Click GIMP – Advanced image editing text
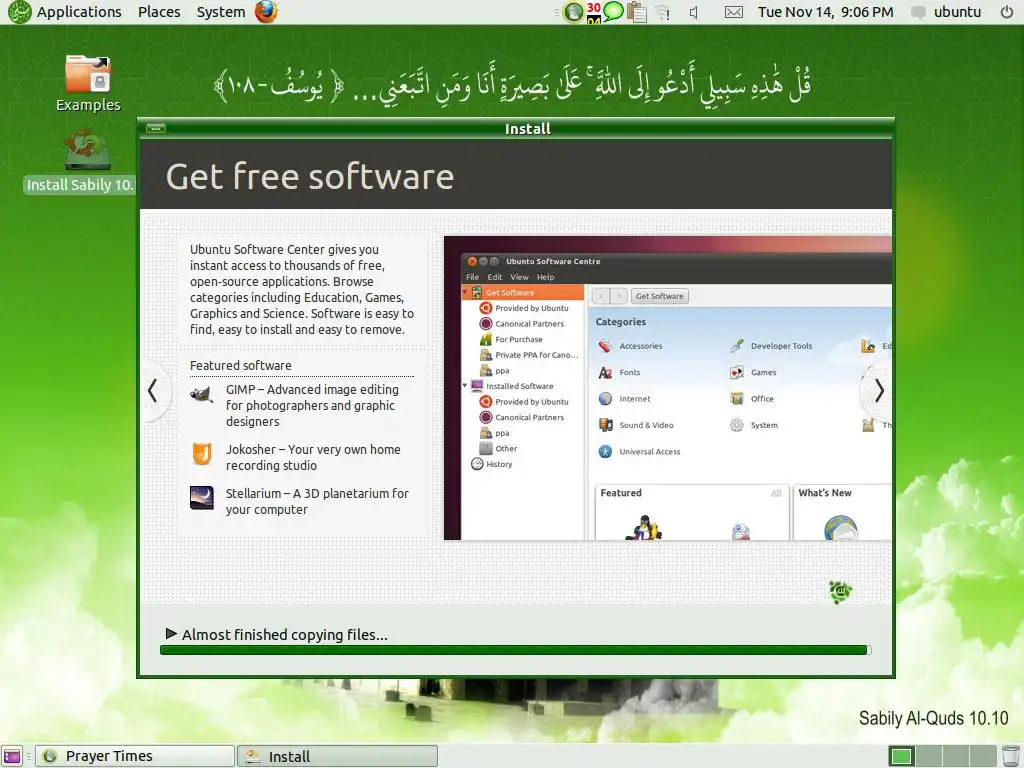This screenshot has width=1024, height=768. coord(312,405)
